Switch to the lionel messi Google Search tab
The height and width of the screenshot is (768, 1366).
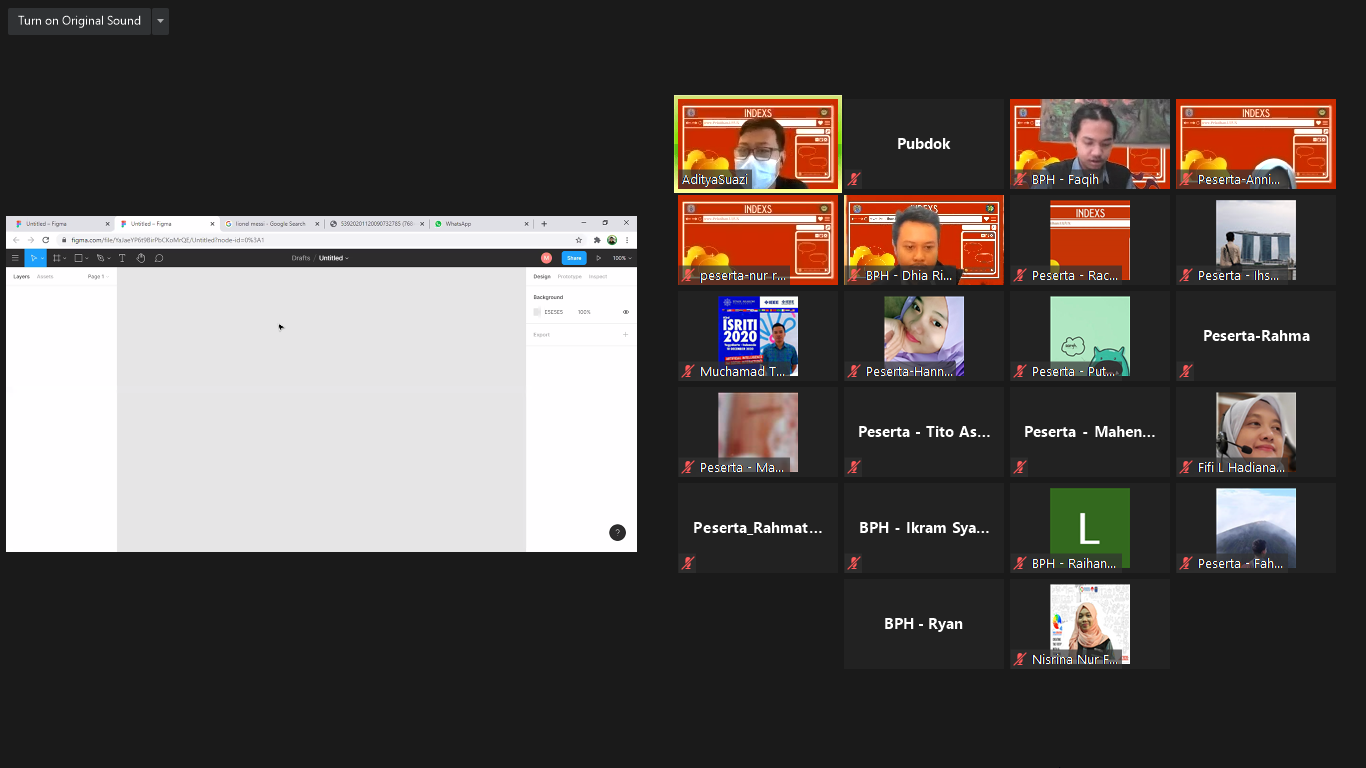(271, 224)
